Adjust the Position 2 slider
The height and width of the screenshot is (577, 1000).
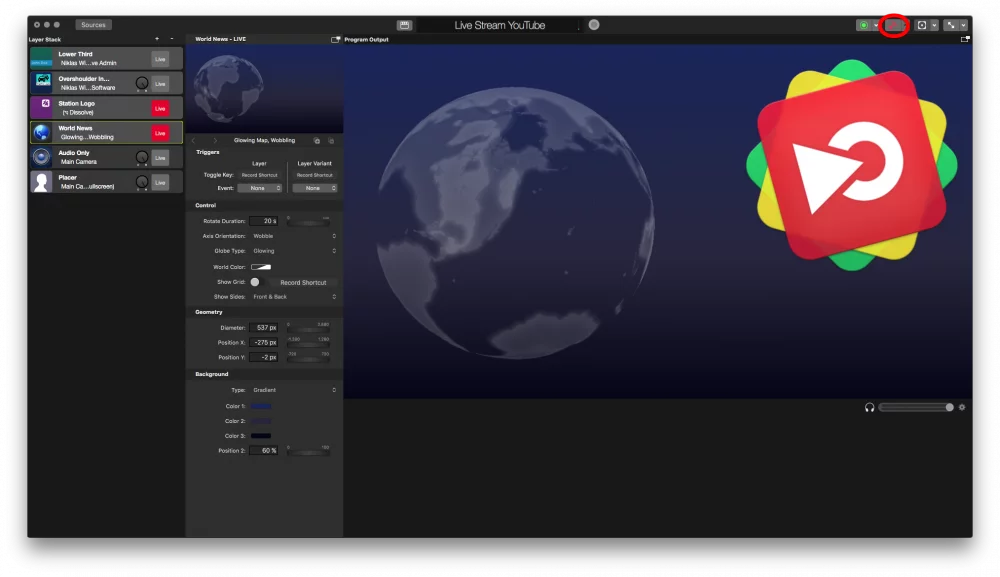tap(308, 452)
